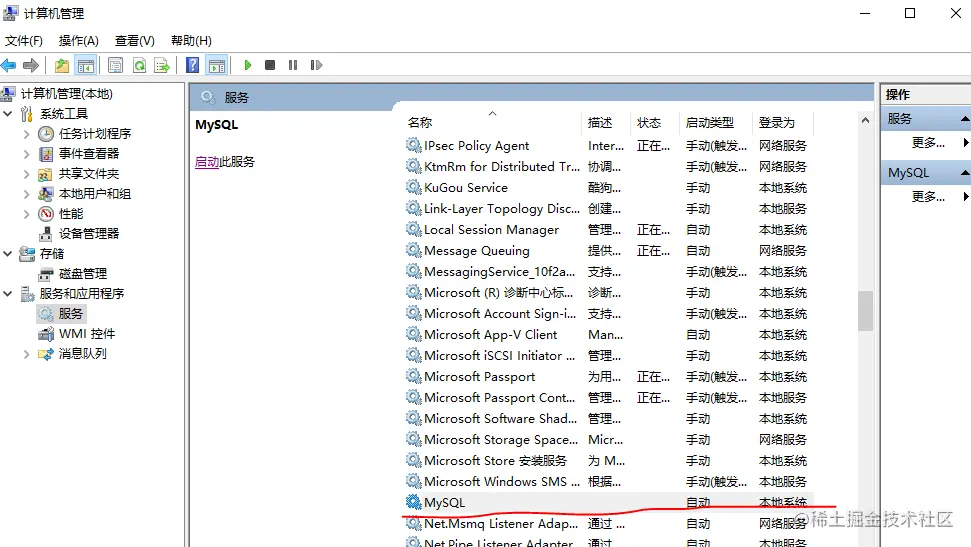971x547 pixels.
Task: Click the Up one level folder icon
Action: point(62,65)
